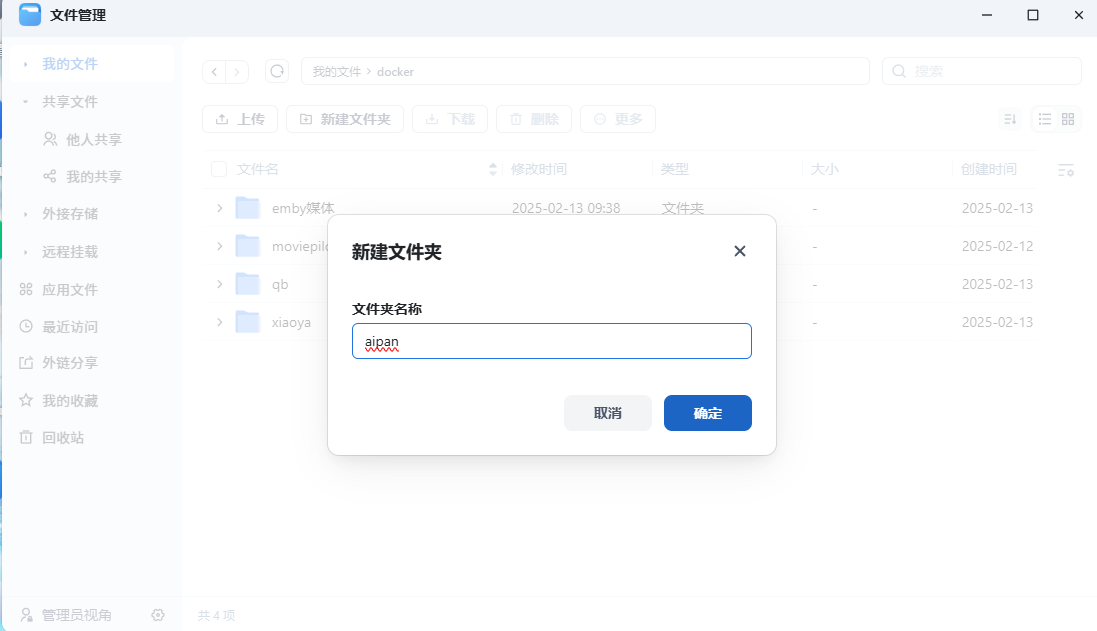This screenshot has height=631, width=1097.
Task: Click the refresh icon beside navigation arrows
Action: click(277, 71)
